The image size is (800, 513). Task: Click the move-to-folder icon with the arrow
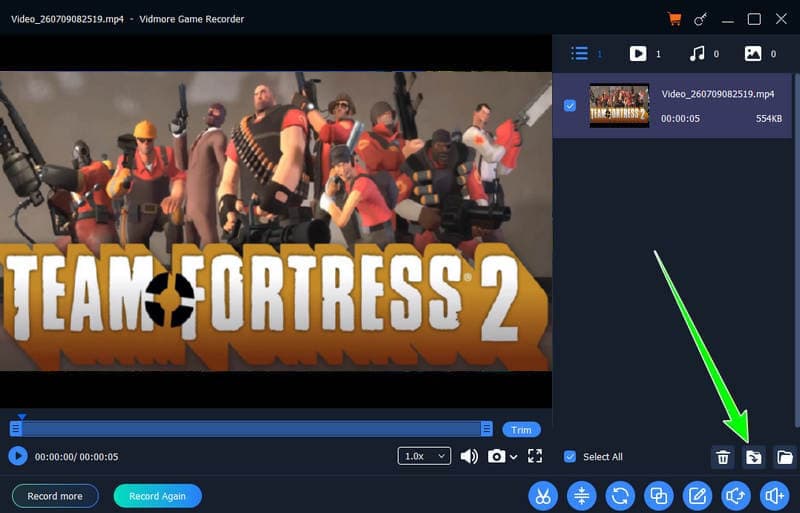pos(753,457)
